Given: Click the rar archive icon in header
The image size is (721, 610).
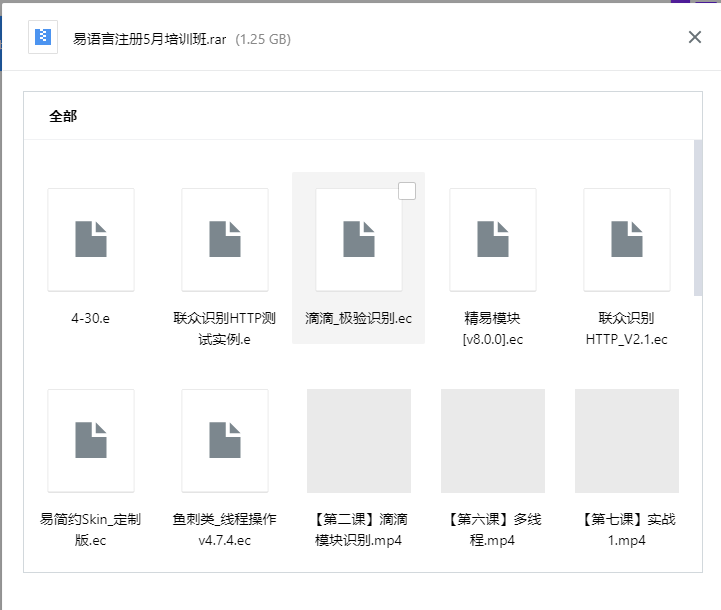Looking at the screenshot, I should coord(43,37).
